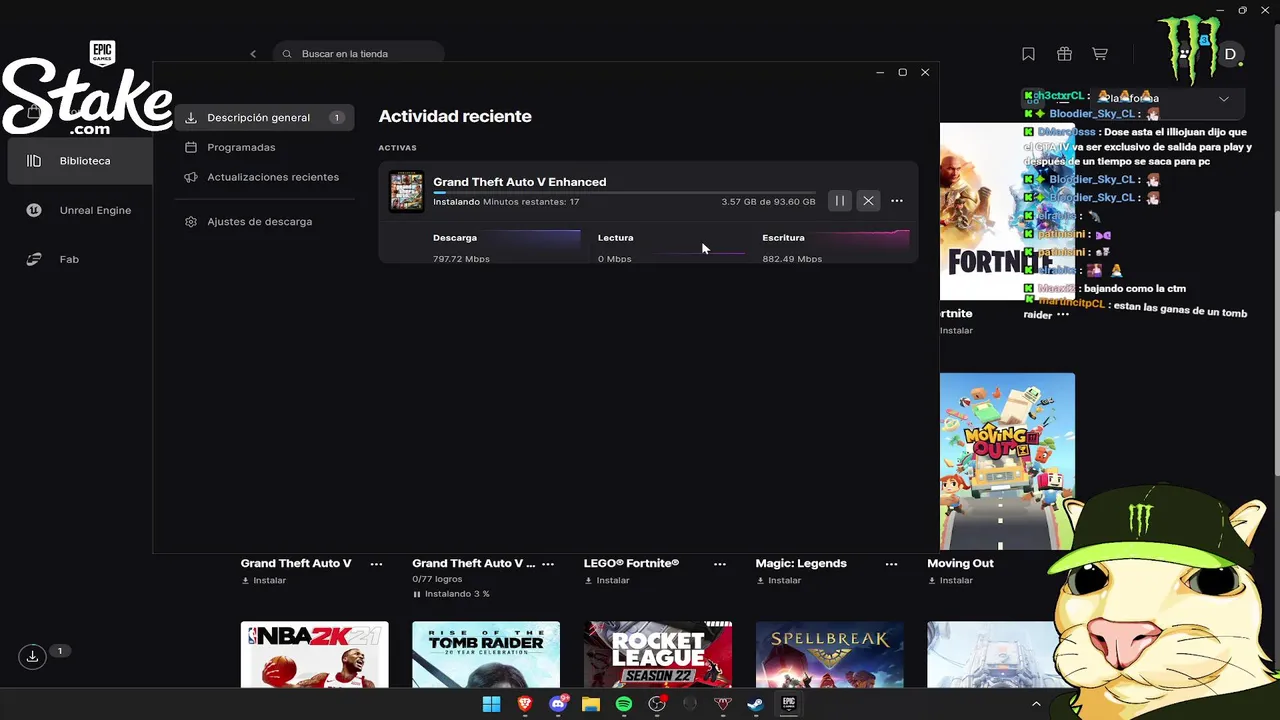This screenshot has width=1280, height=720.
Task: Open options menu for Magic: Legends
Action: (891, 564)
